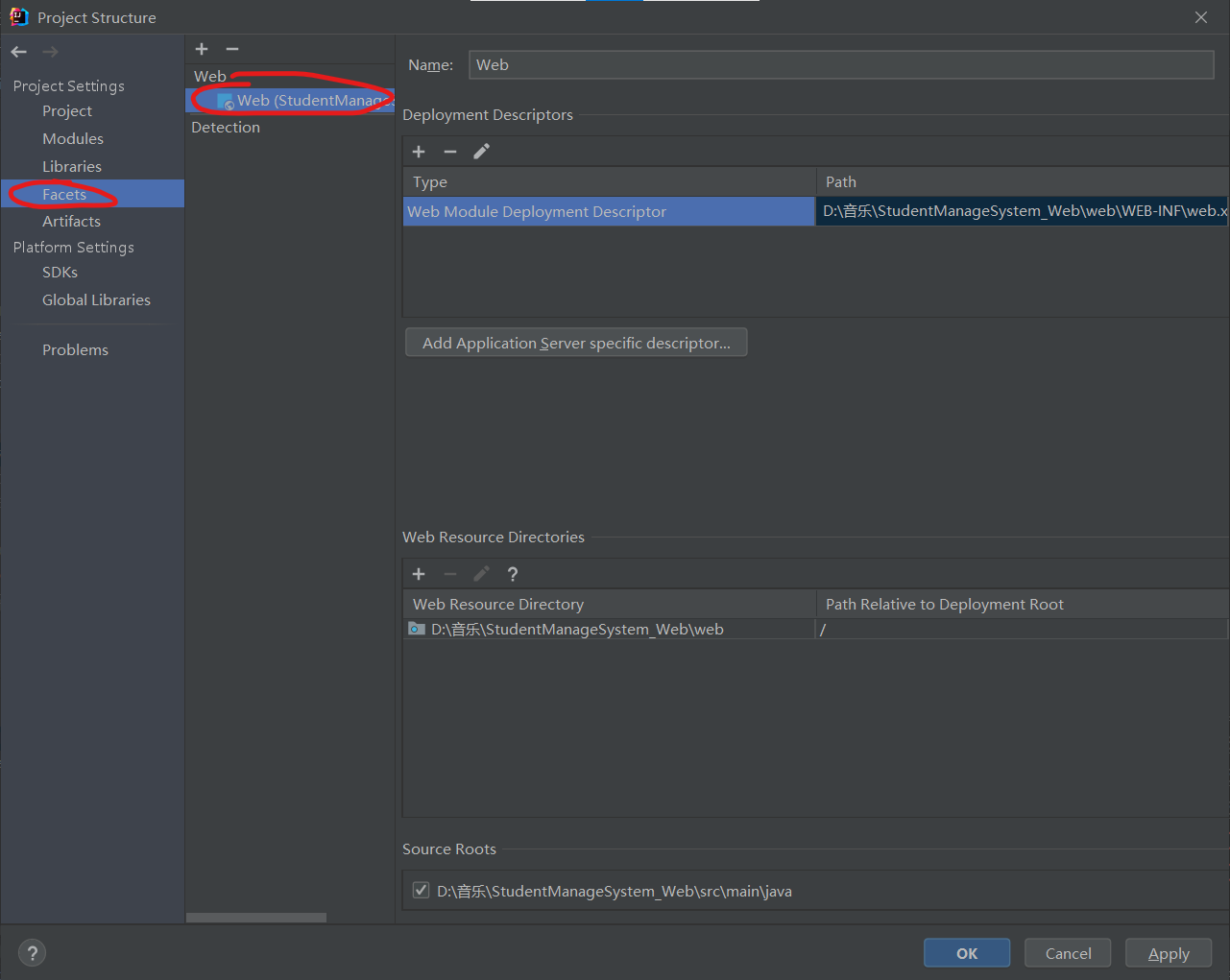
Task: Add a web resource directory with the plus icon
Action: click(419, 574)
